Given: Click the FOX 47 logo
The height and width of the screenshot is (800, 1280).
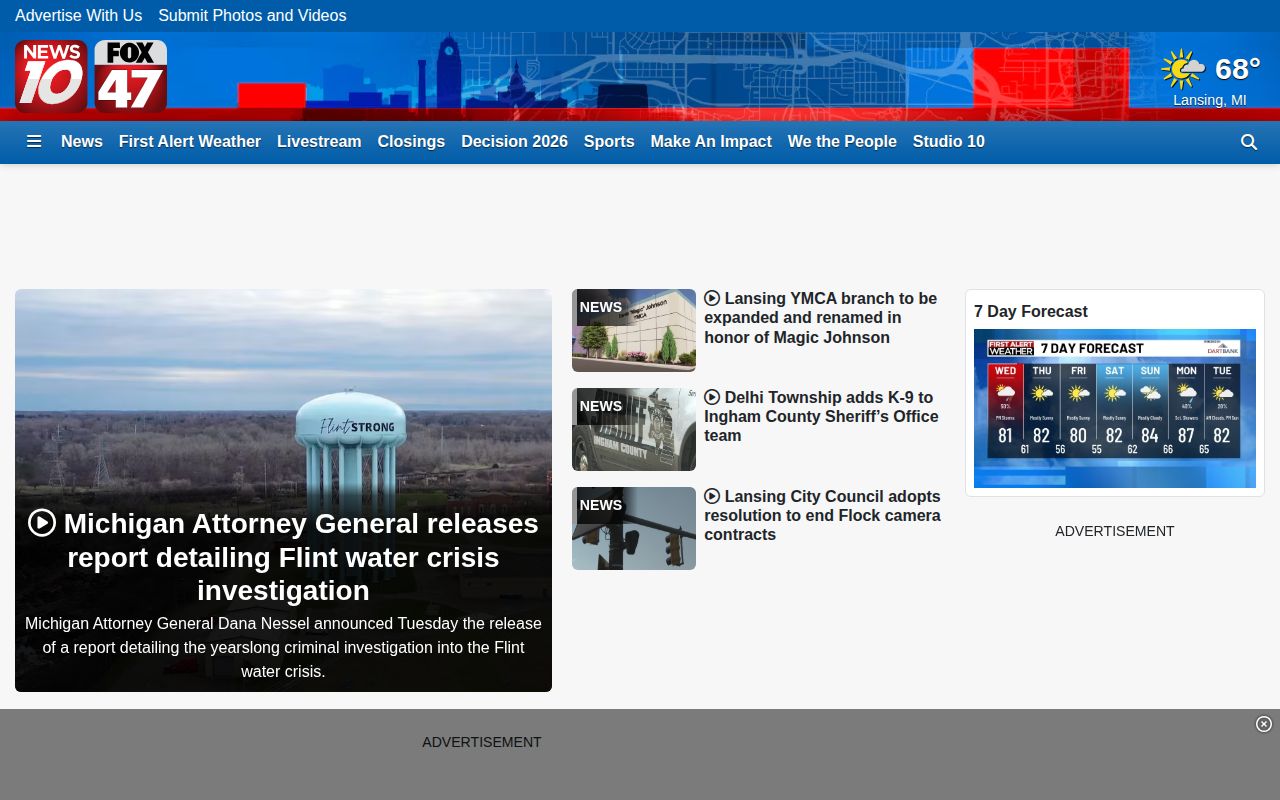Looking at the screenshot, I should [131, 76].
